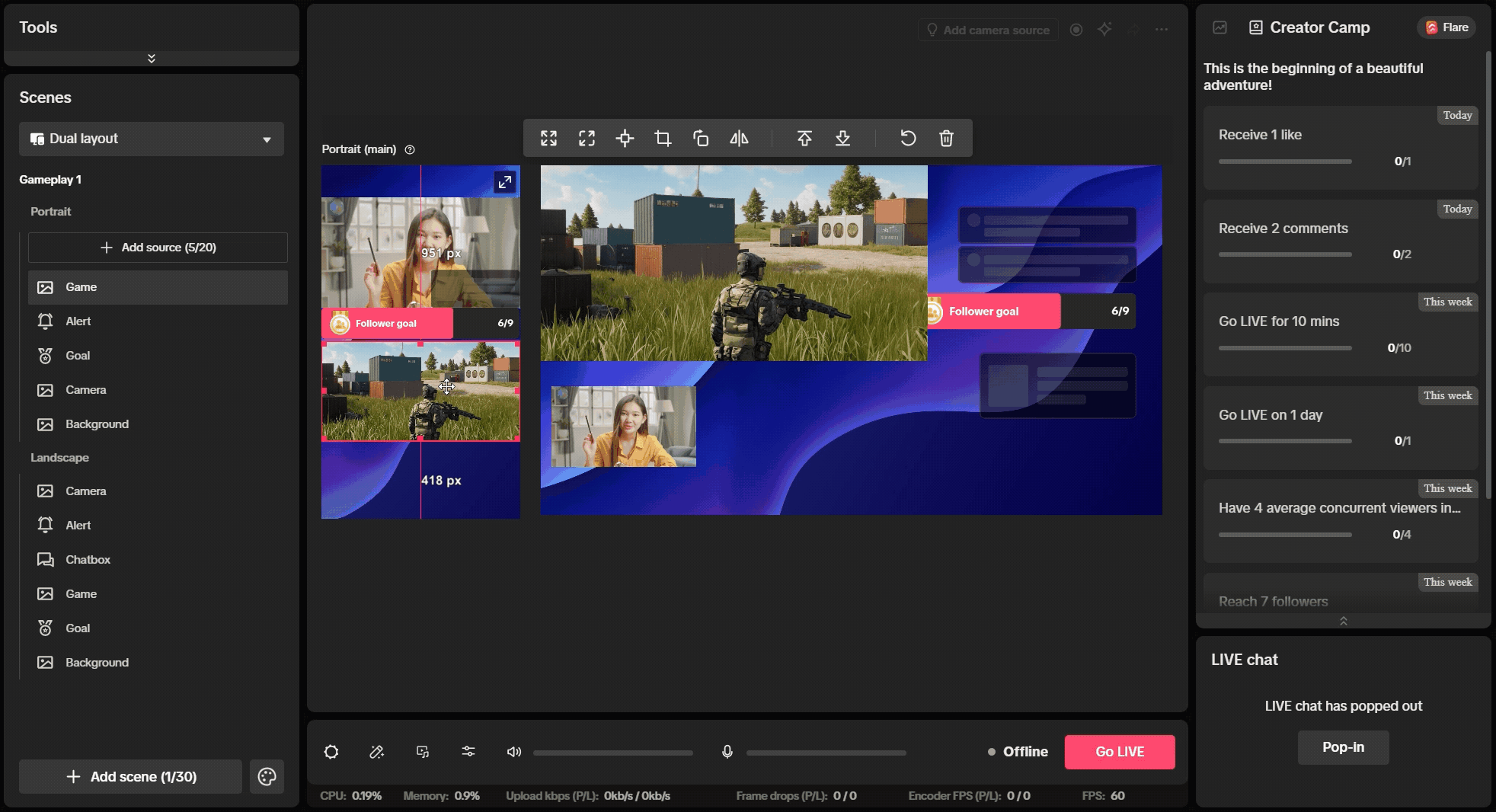Collapse the Creator Camp panel chevron
Image resolution: width=1496 pixels, height=812 pixels.
(1343, 622)
